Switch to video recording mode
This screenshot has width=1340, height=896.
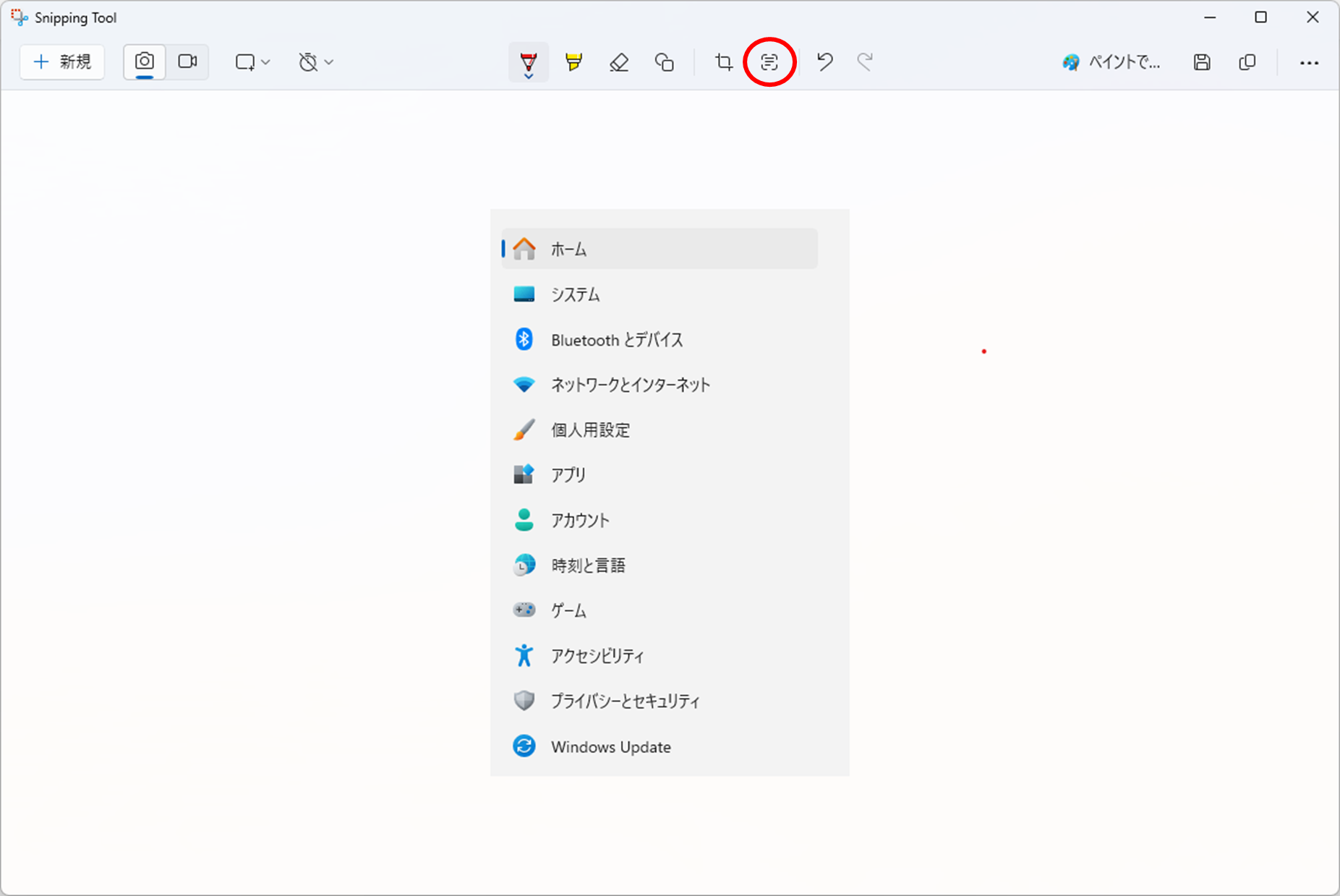click(x=188, y=62)
